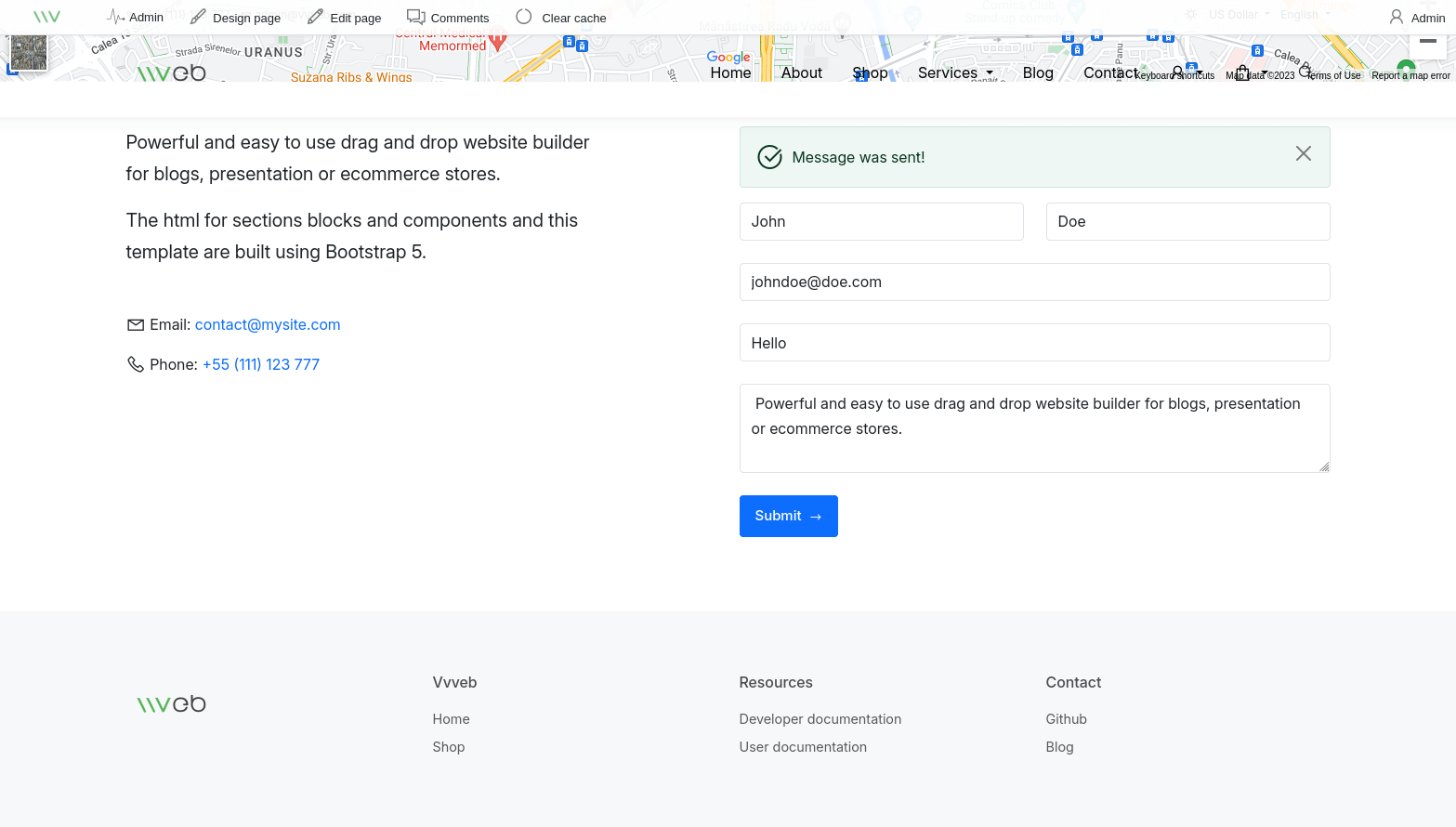
Task: Open the user account dropdown in navbar
Action: tap(1181, 72)
